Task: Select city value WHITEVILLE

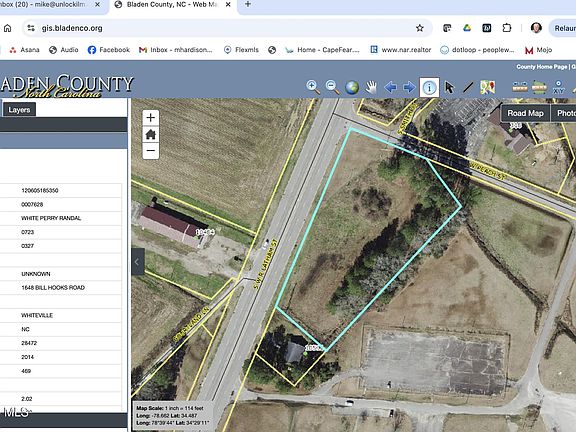Action: 37,315
